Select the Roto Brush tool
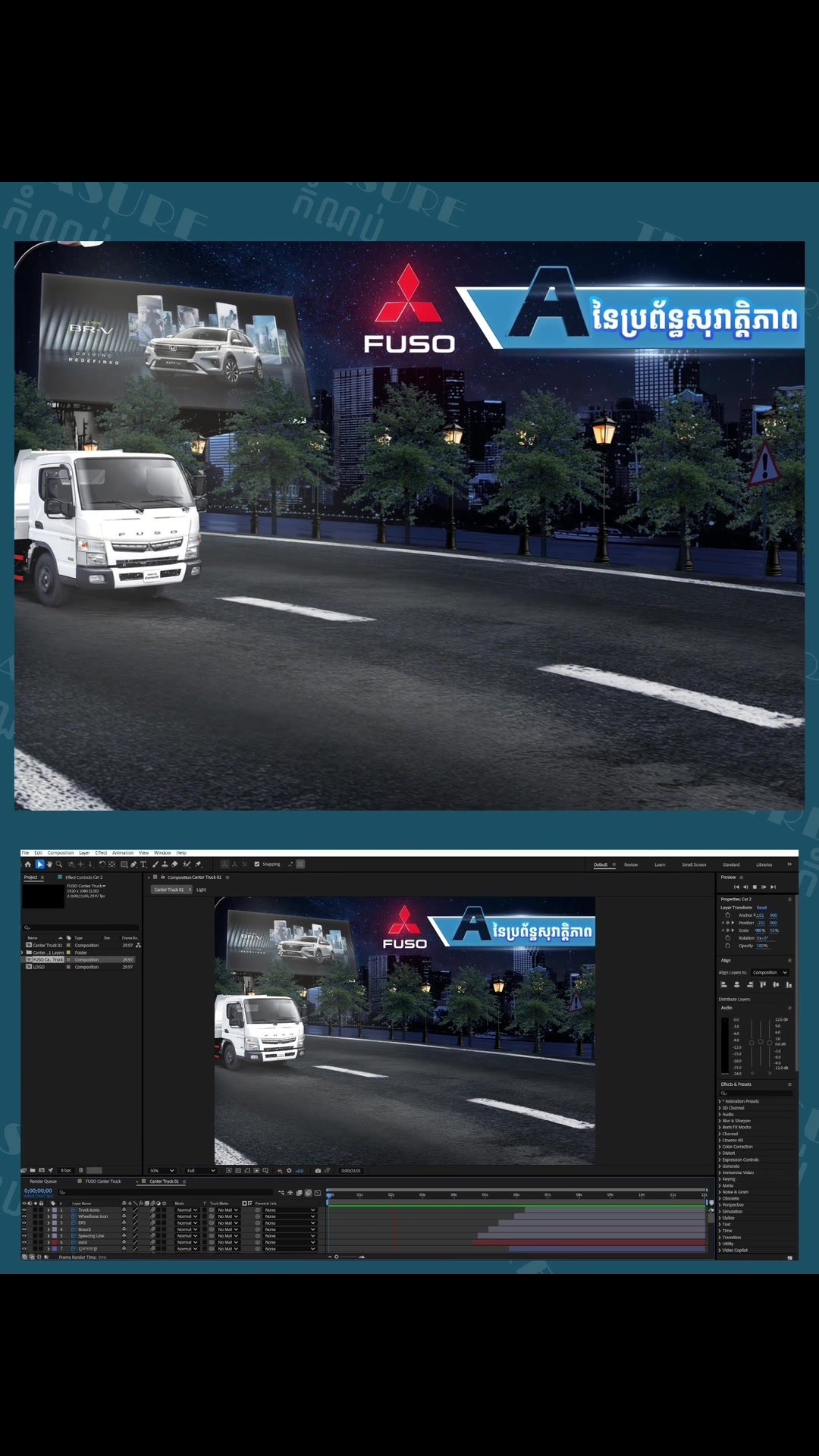819x1456 pixels. 187,864
